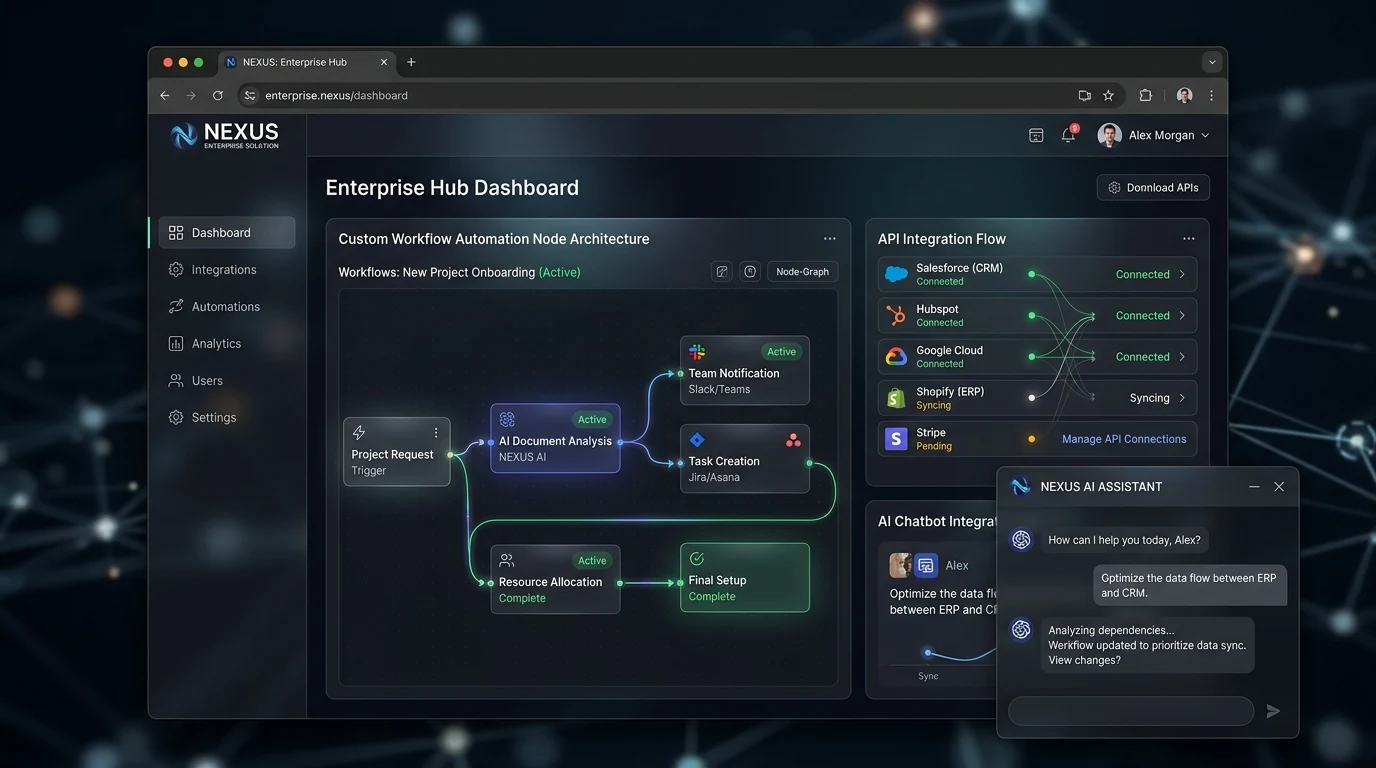The height and width of the screenshot is (768, 1376).
Task: Open Custom Workflow panel options menu
Action: pos(830,239)
